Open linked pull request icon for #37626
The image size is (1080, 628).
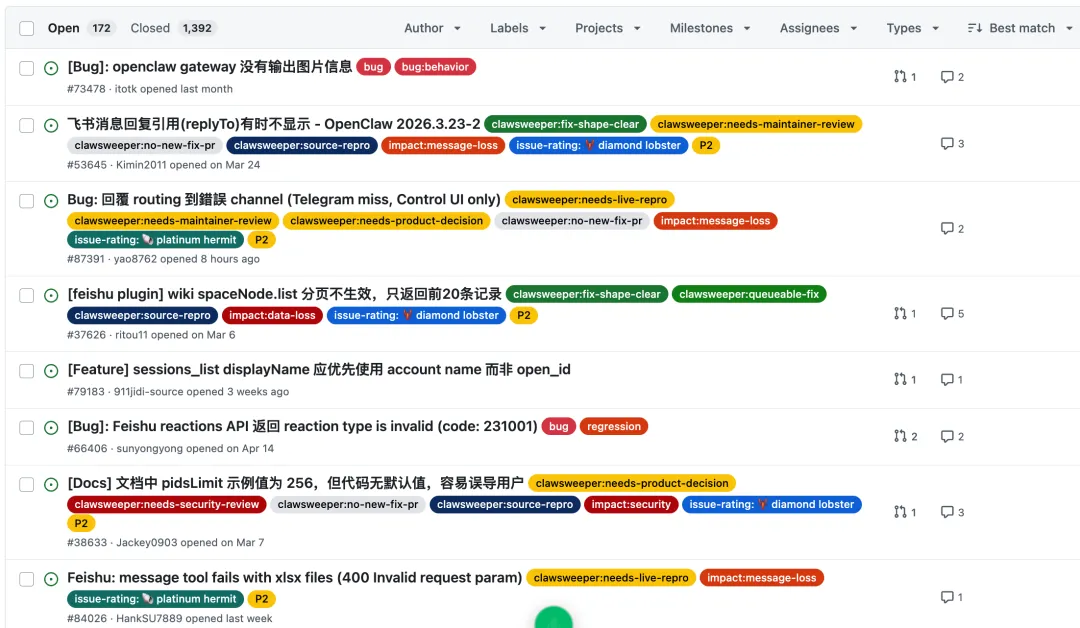pos(900,313)
